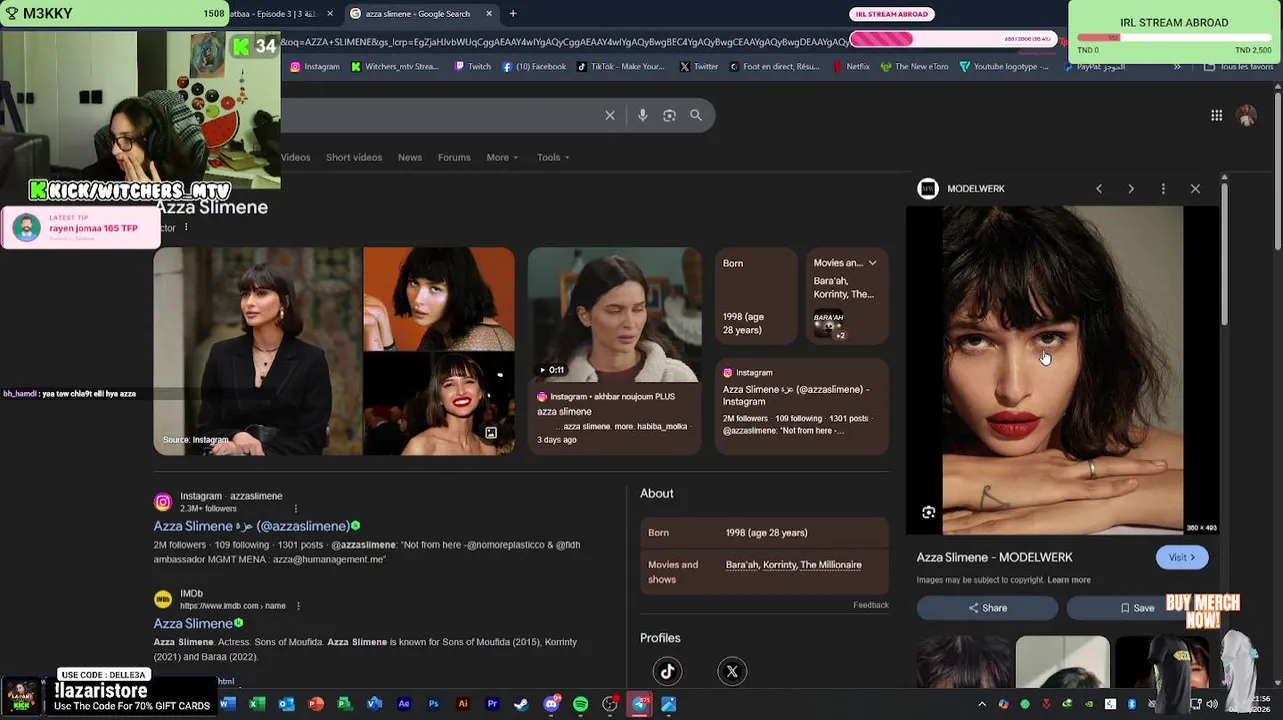1283x720 pixels.
Task: Close the Episode 3 browser tab
Action: [330, 14]
